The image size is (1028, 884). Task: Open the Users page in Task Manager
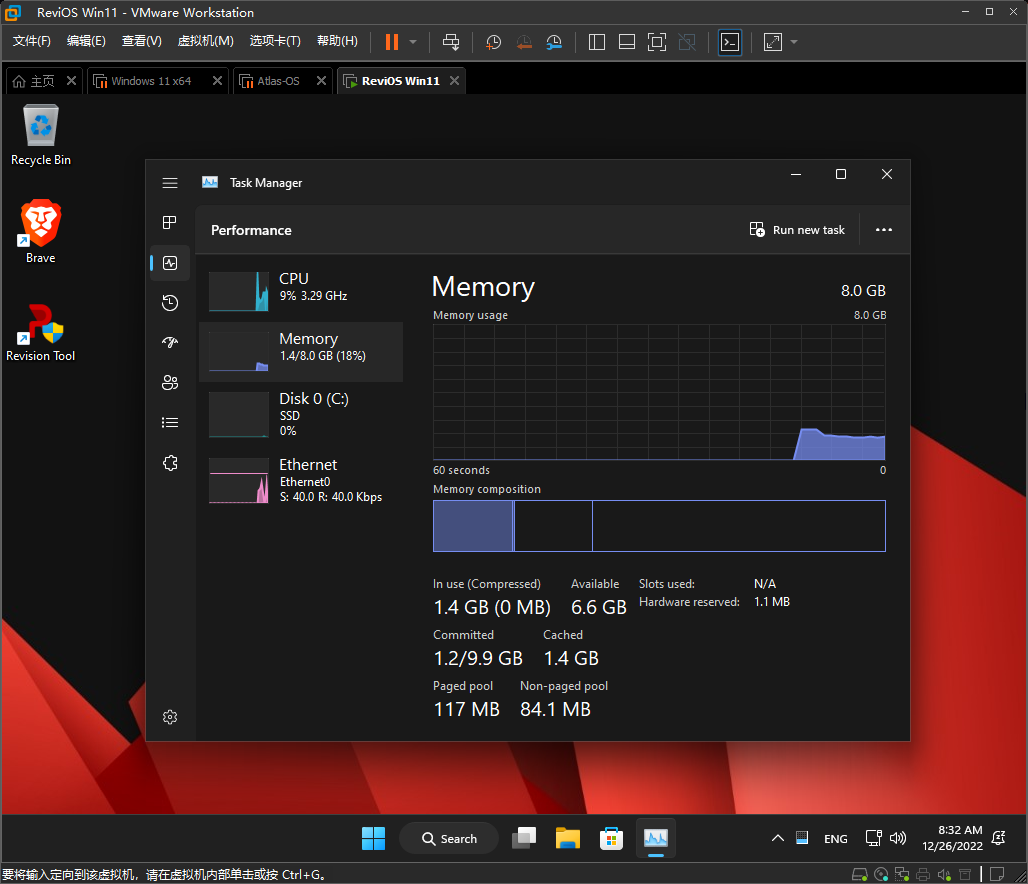(x=170, y=383)
